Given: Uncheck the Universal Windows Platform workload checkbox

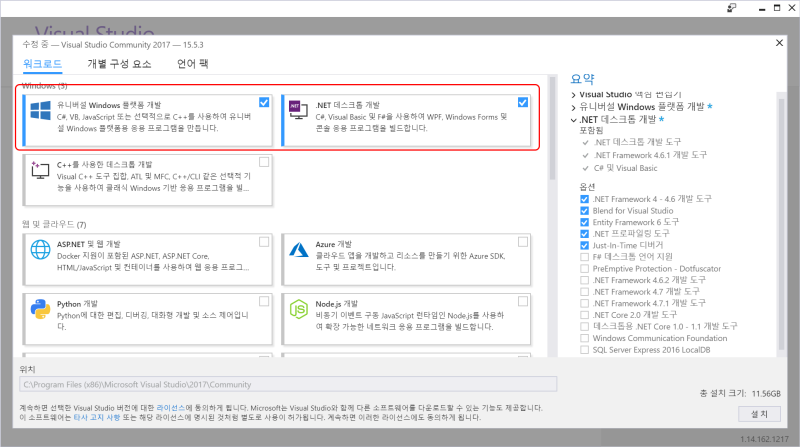Looking at the screenshot, I should [x=264, y=103].
